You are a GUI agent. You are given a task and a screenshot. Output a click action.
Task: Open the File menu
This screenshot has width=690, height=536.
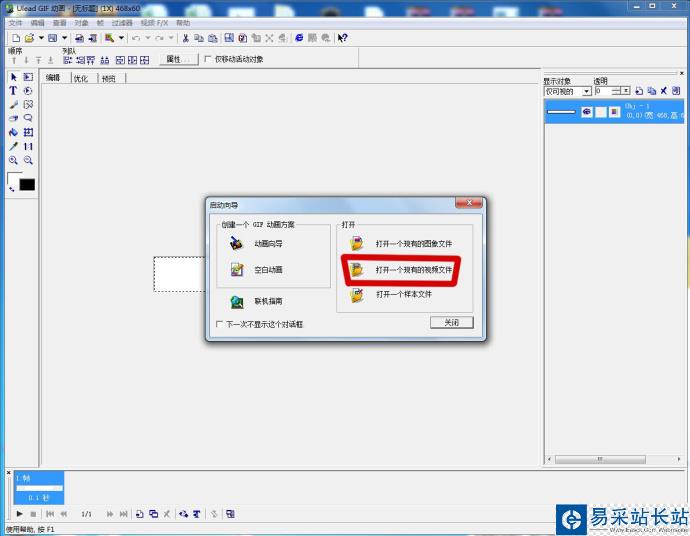pyautogui.click(x=15, y=23)
